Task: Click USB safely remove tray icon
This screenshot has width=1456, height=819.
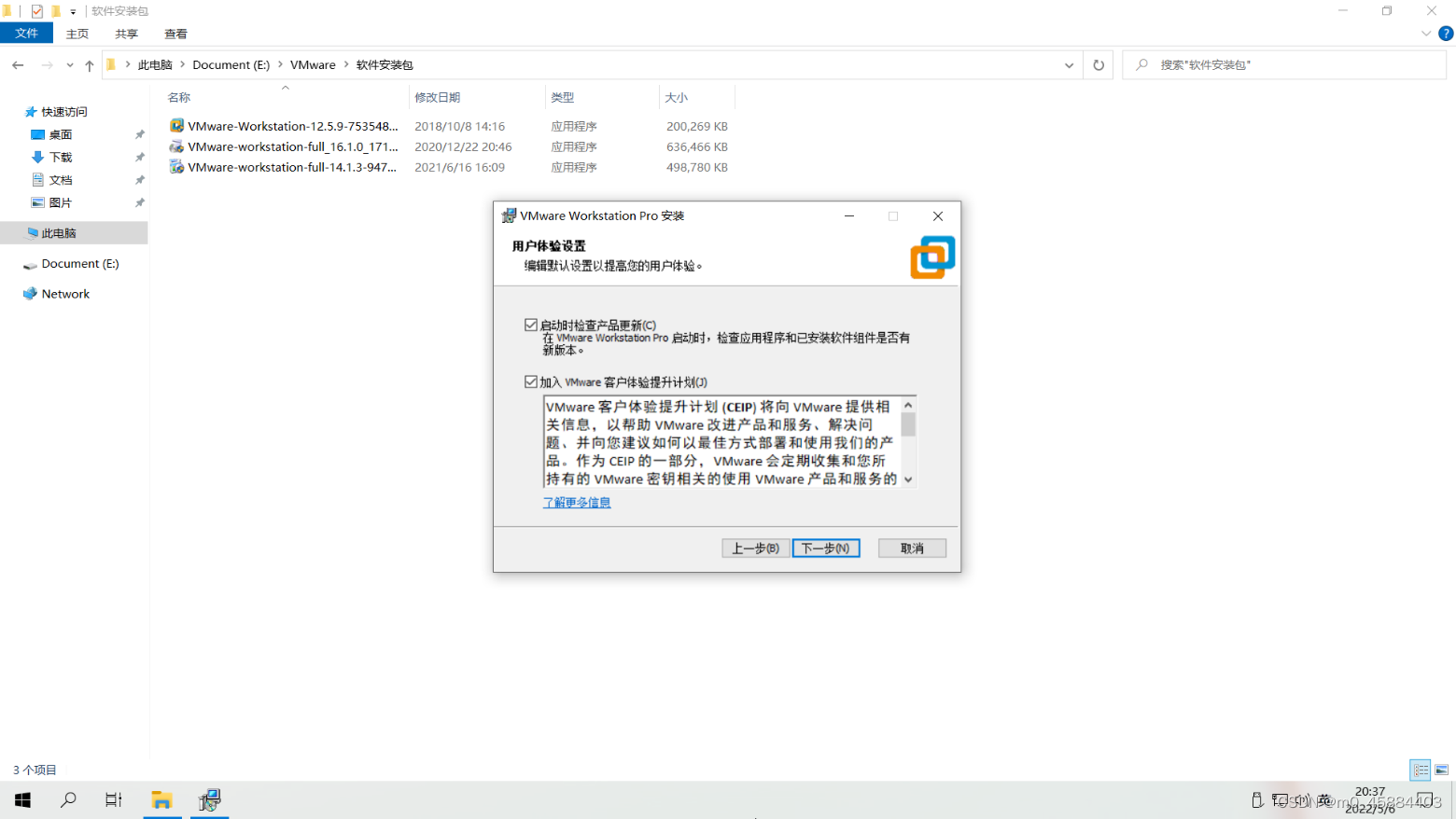Action: 1257,799
